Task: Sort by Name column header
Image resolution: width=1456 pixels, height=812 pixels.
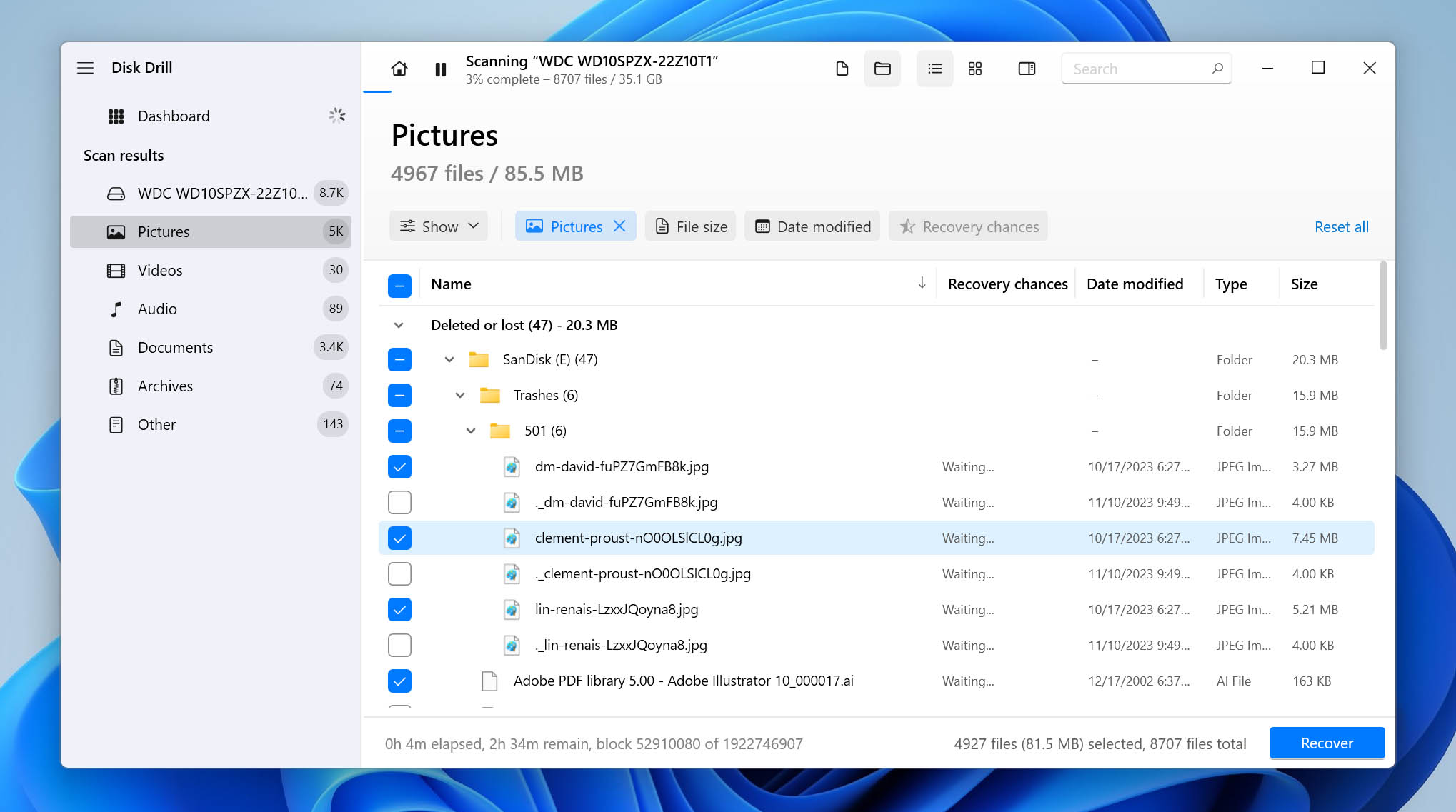Action: pyautogui.click(x=451, y=284)
